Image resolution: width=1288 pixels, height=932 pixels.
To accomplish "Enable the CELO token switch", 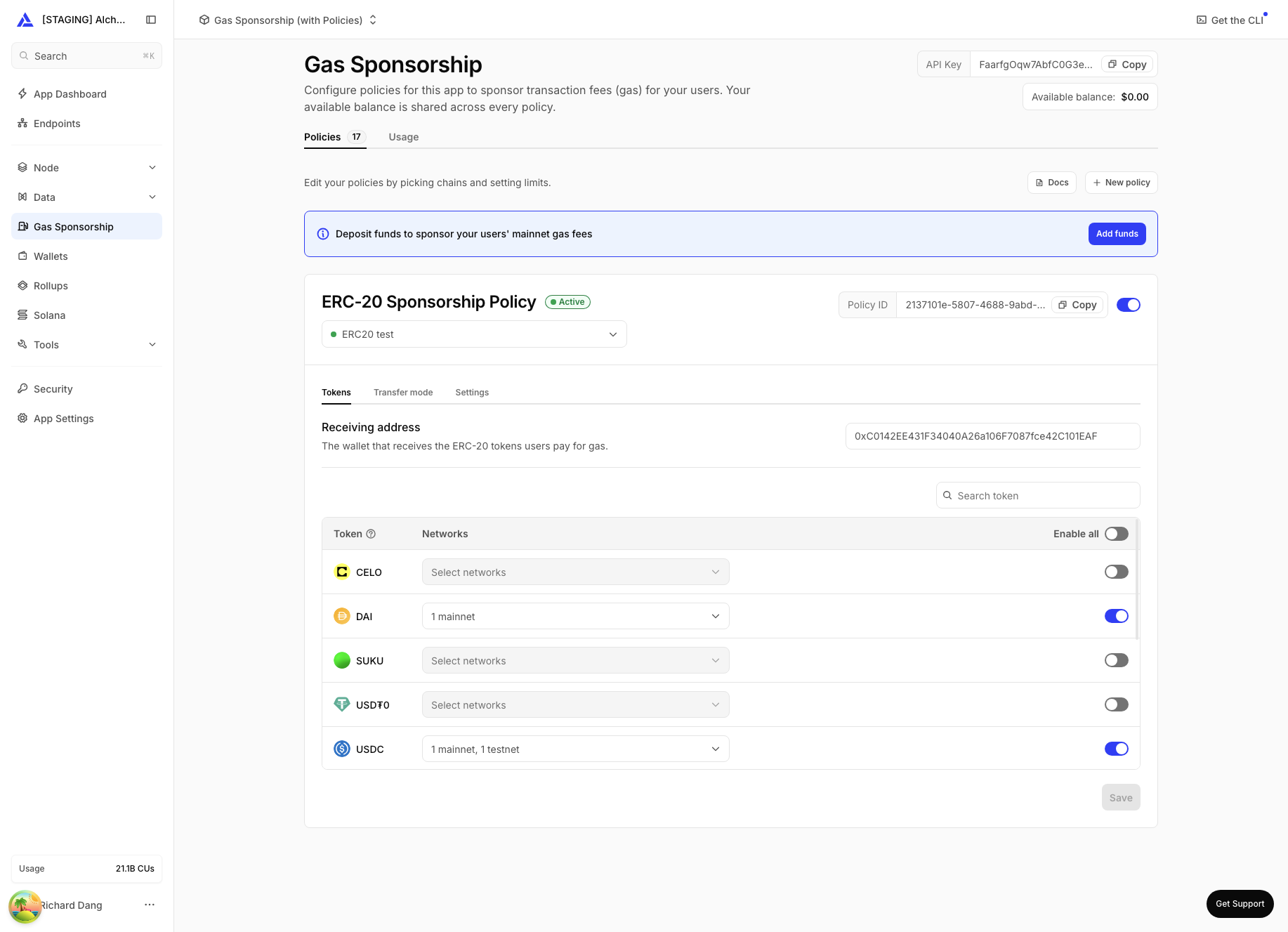I will (1117, 572).
